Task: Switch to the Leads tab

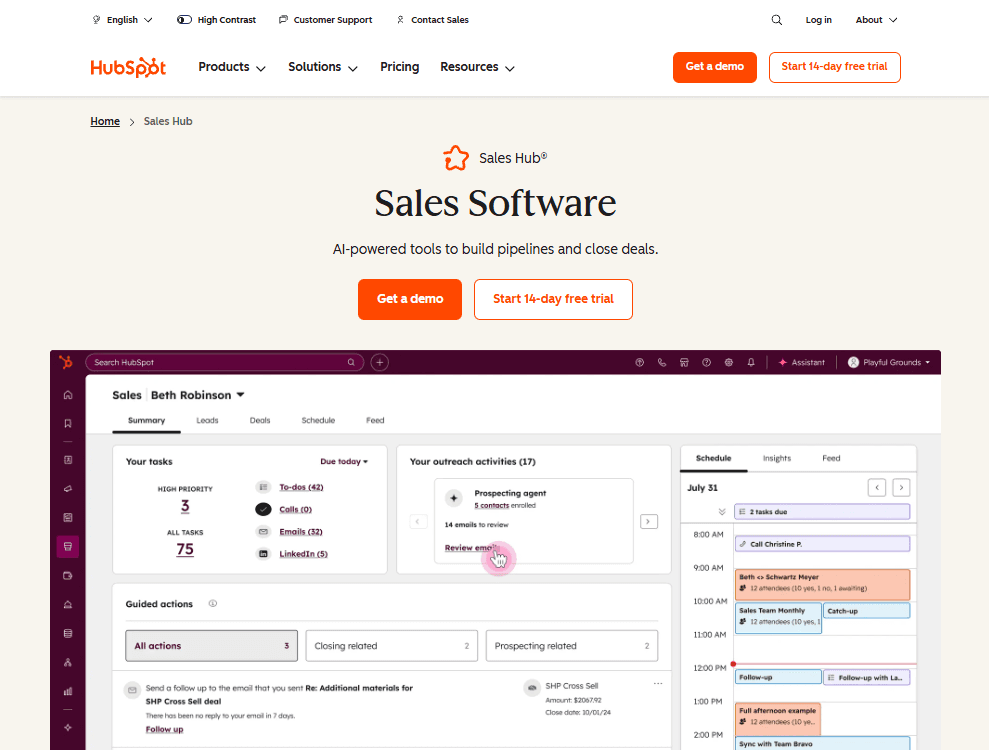Action: [x=207, y=420]
